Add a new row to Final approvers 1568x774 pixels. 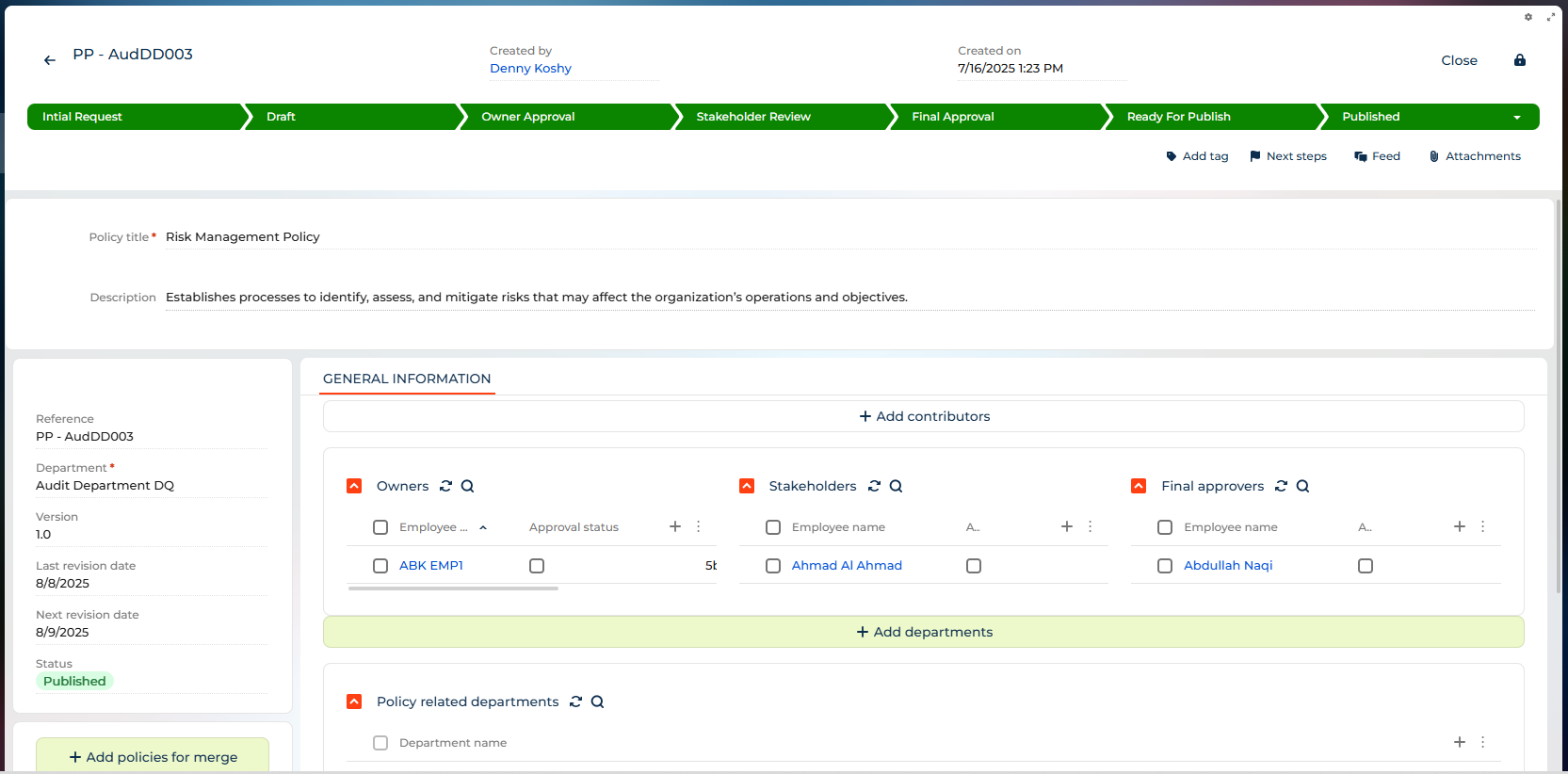coord(1459,526)
